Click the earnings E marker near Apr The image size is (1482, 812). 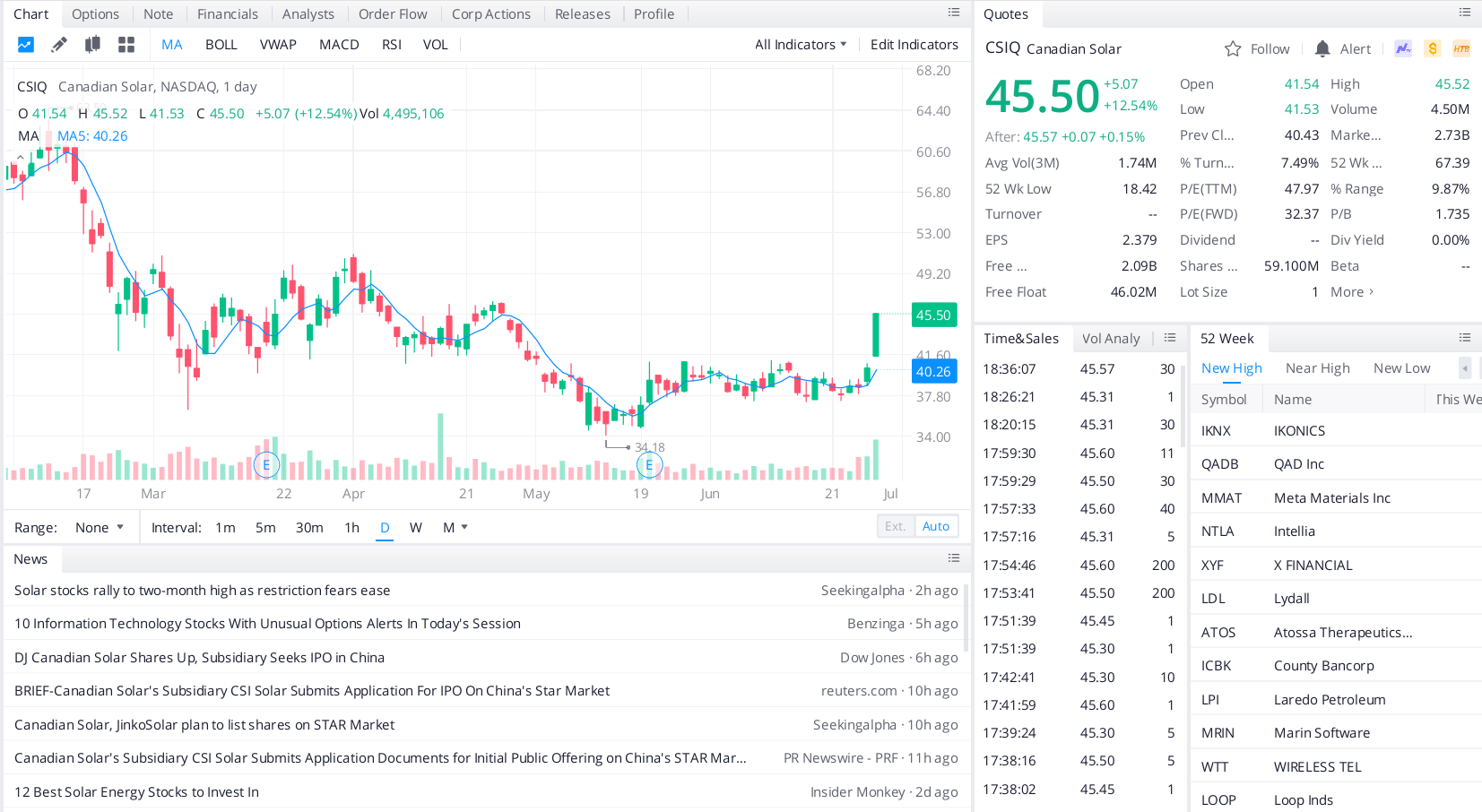[x=266, y=465]
